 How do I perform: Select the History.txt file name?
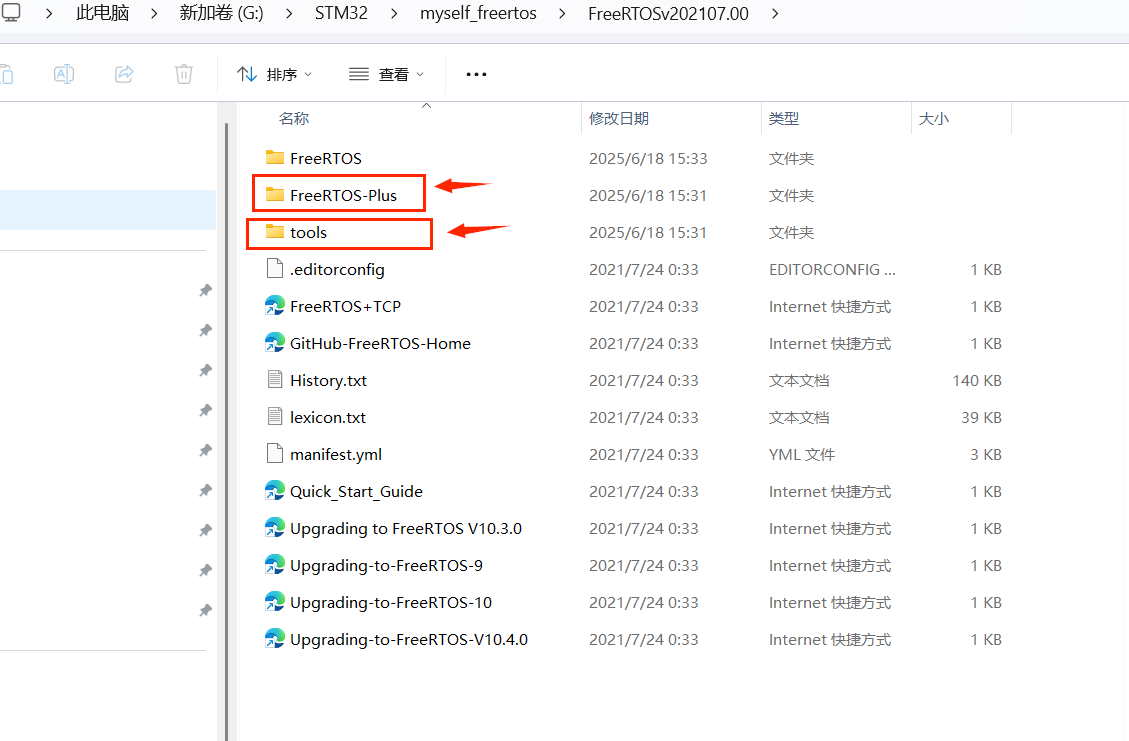tap(328, 380)
